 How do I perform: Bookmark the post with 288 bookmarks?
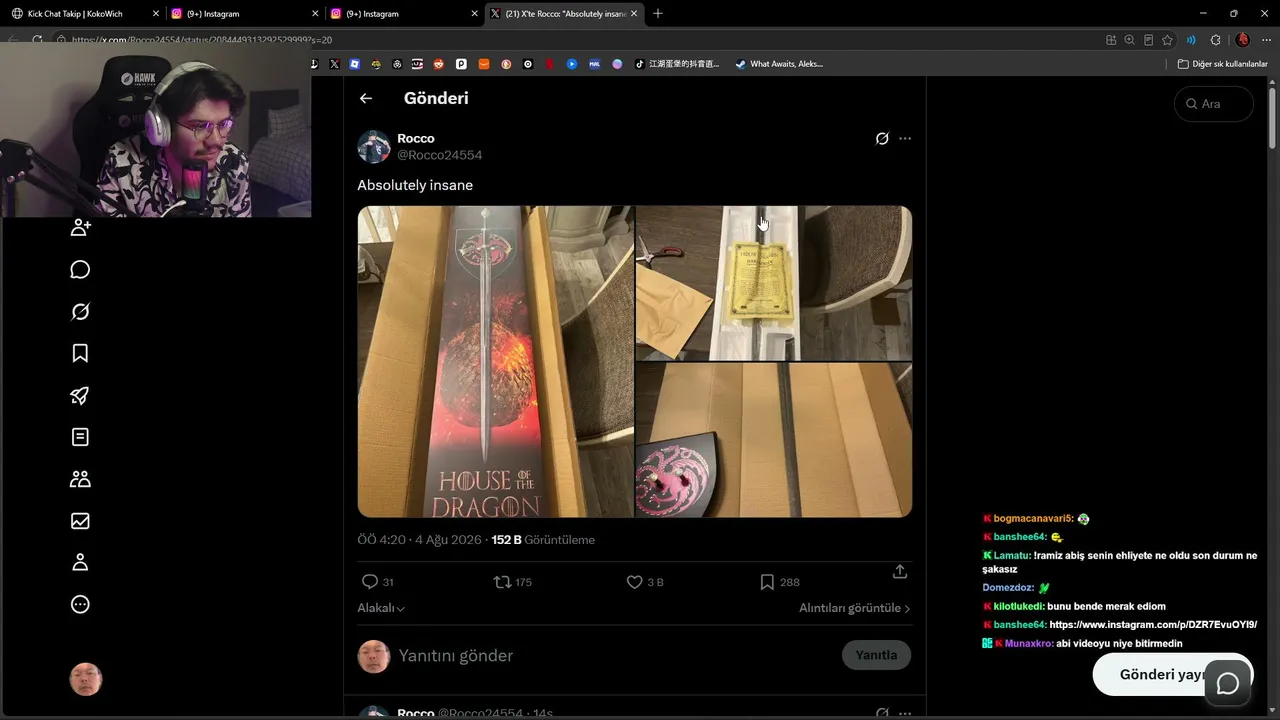point(767,582)
